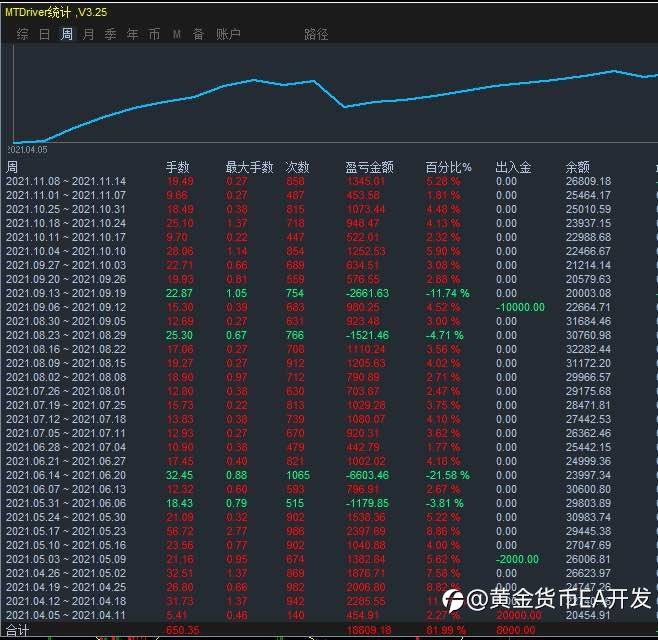This screenshot has height=640, width=658.
Task: Click the -21.58 % percentage cell
Action: (447, 475)
